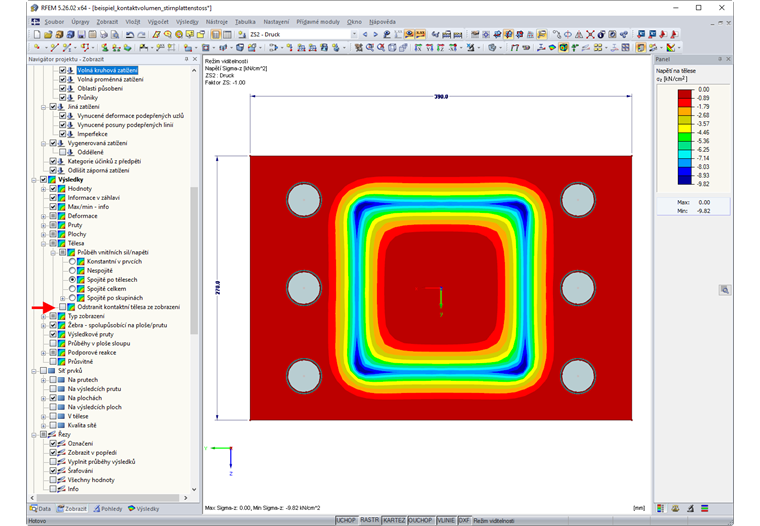Image resolution: width=760 pixels, height=526 pixels.
Task: Toggle KARTEZ in status bar
Action: click(394, 520)
